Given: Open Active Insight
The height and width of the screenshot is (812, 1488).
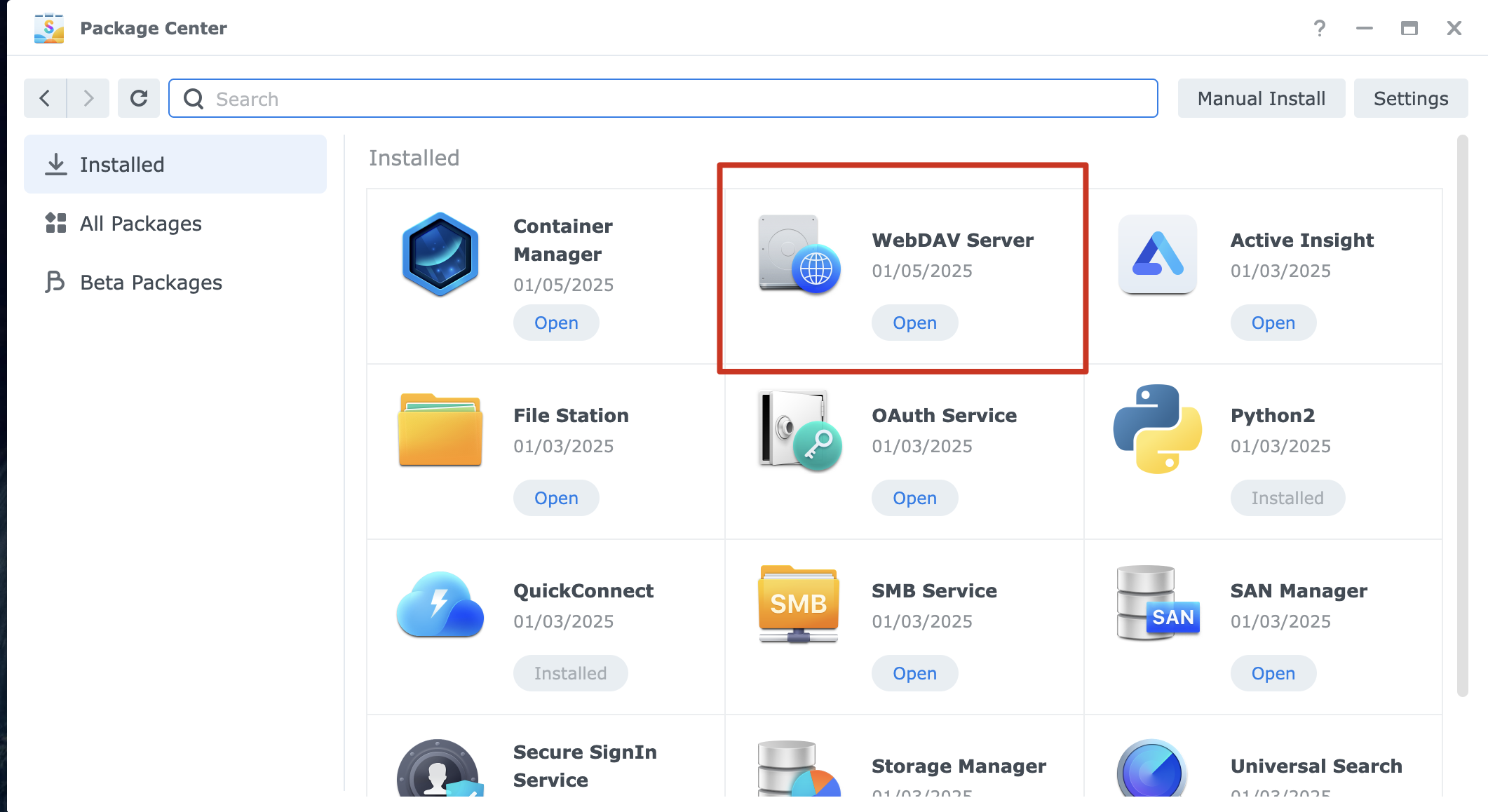Looking at the screenshot, I should click(1273, 323).
